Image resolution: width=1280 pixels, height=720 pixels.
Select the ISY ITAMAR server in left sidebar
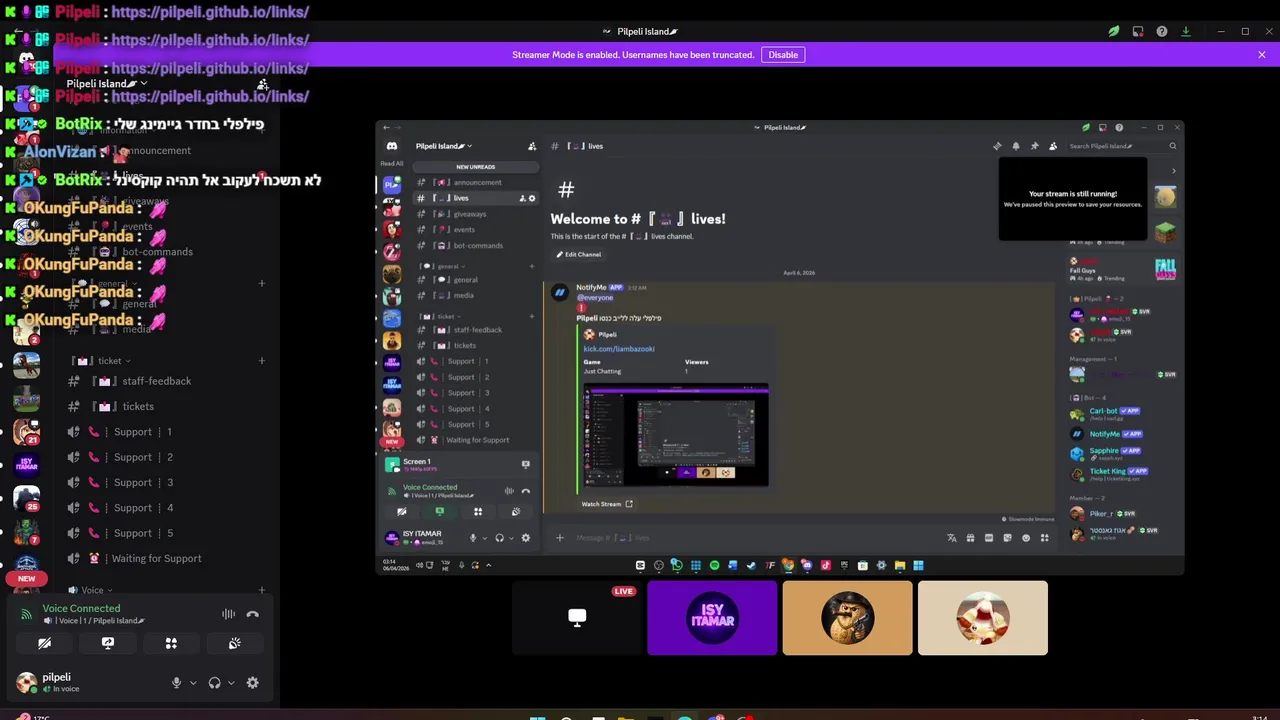point(27,465)
